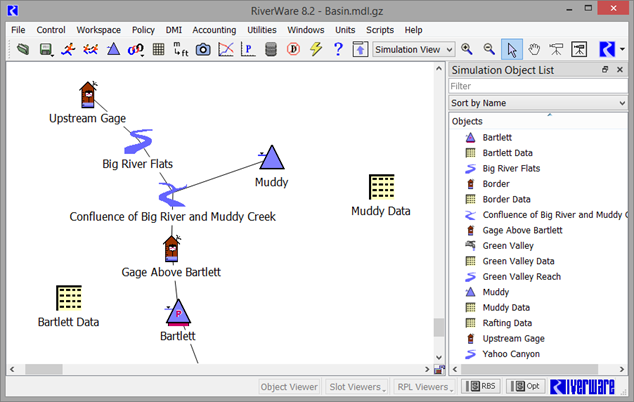This screenshot has width=634, height=402.
Task: Click the camera snapshot icon
Action: [203, 50]
